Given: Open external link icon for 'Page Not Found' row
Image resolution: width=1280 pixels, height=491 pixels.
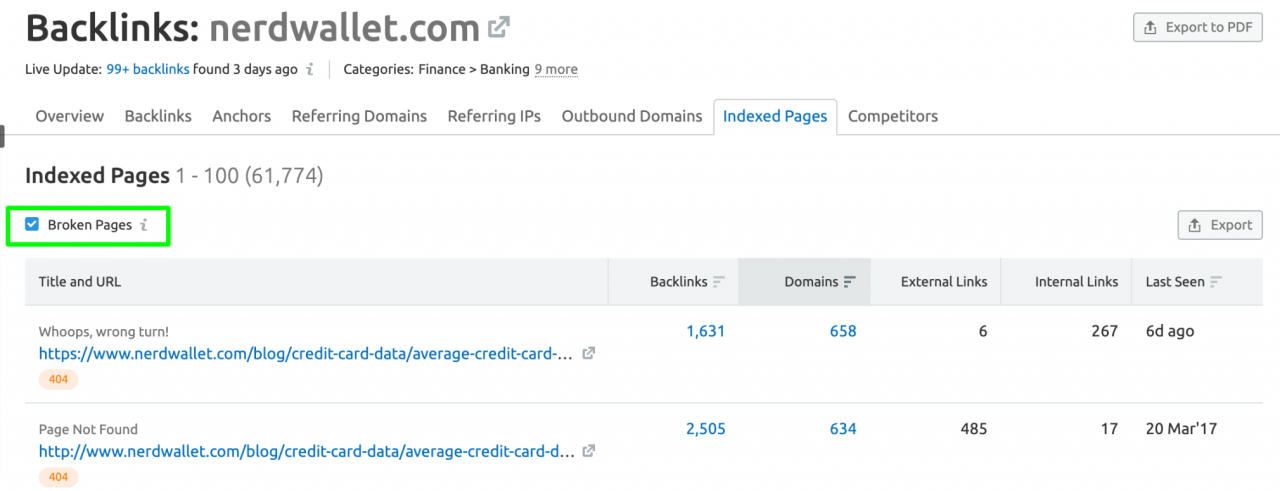Looking at the screenshot, I should (589, 451).
